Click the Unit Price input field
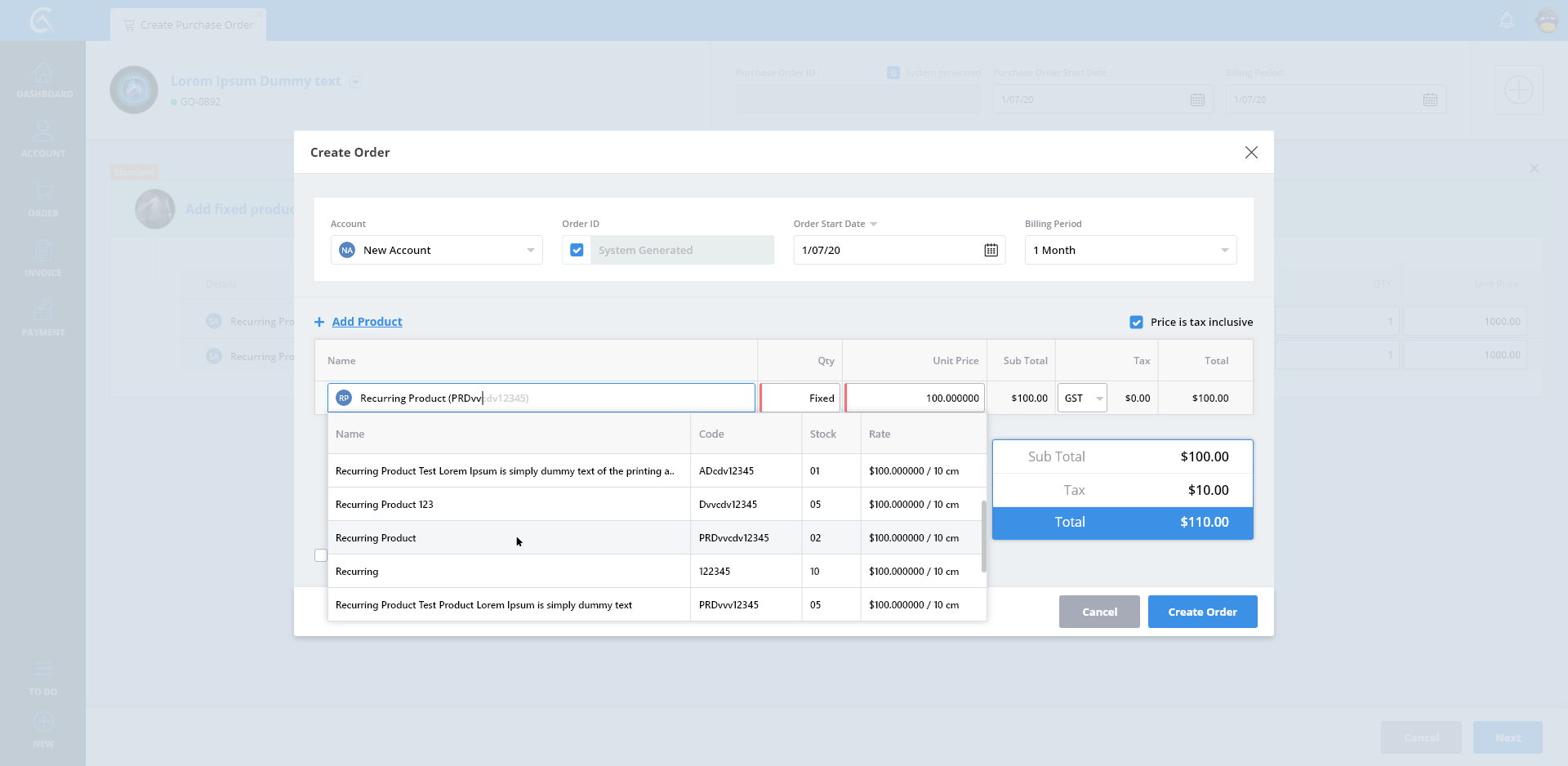 coord(915,399)
